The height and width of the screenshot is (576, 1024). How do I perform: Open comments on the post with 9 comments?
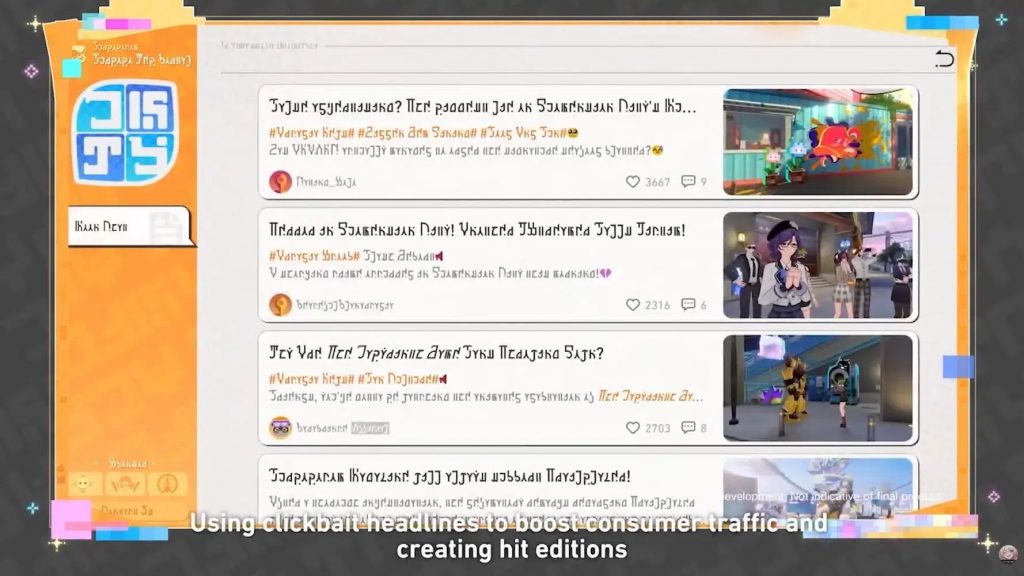coord(689,182)
